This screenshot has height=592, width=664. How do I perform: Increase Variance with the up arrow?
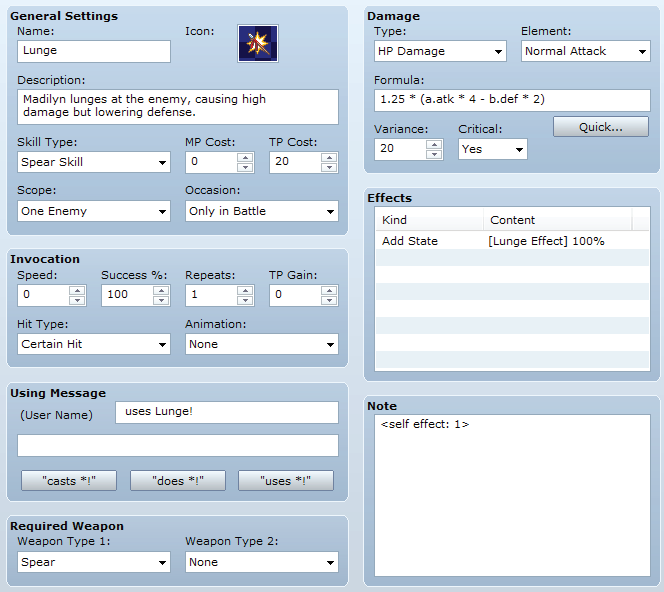434,144
